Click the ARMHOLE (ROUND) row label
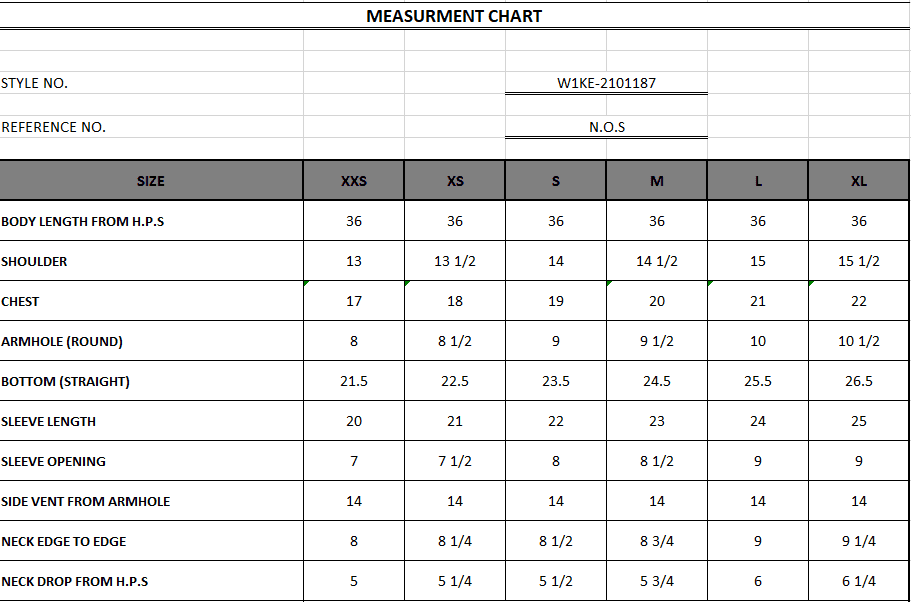Screen dimensions: 911x602 click(62, 341)
